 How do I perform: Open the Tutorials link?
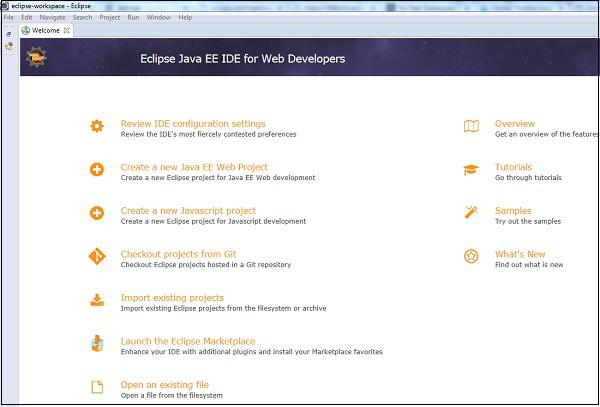(513, 167)
